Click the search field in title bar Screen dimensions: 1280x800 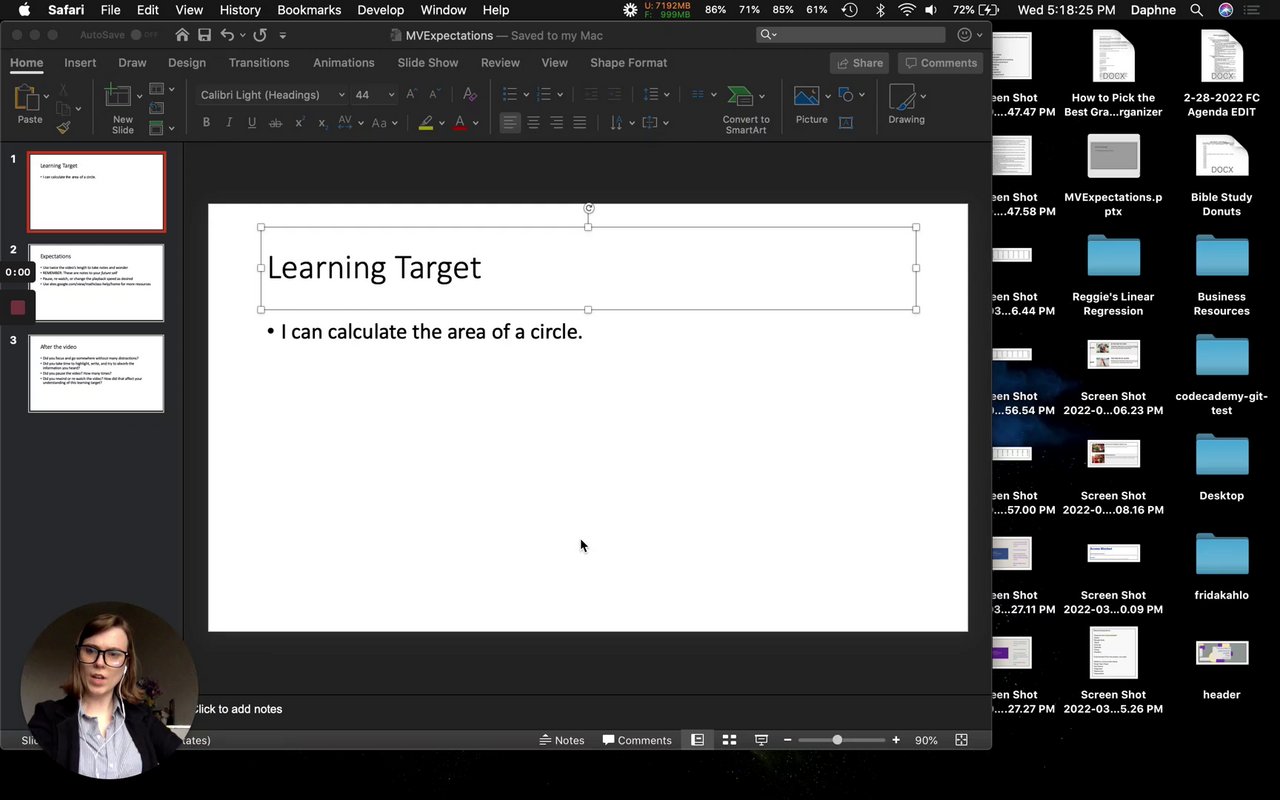point(851,35)
